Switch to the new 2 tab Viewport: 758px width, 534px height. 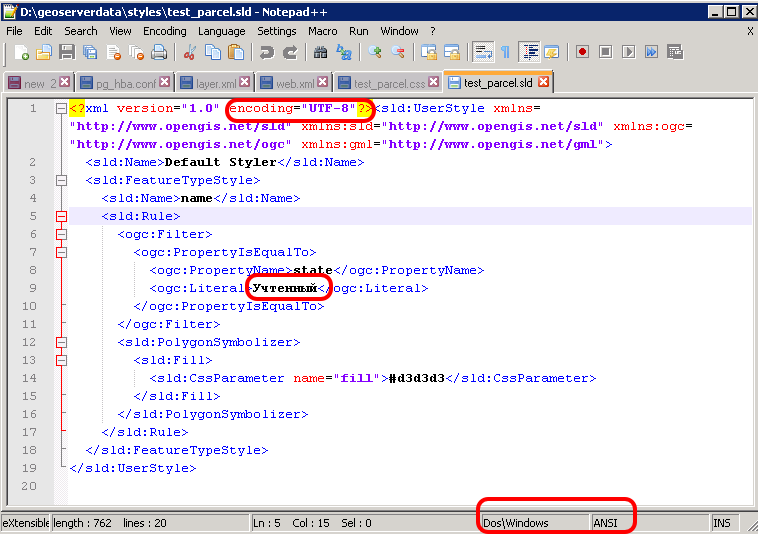click(39, 84)
